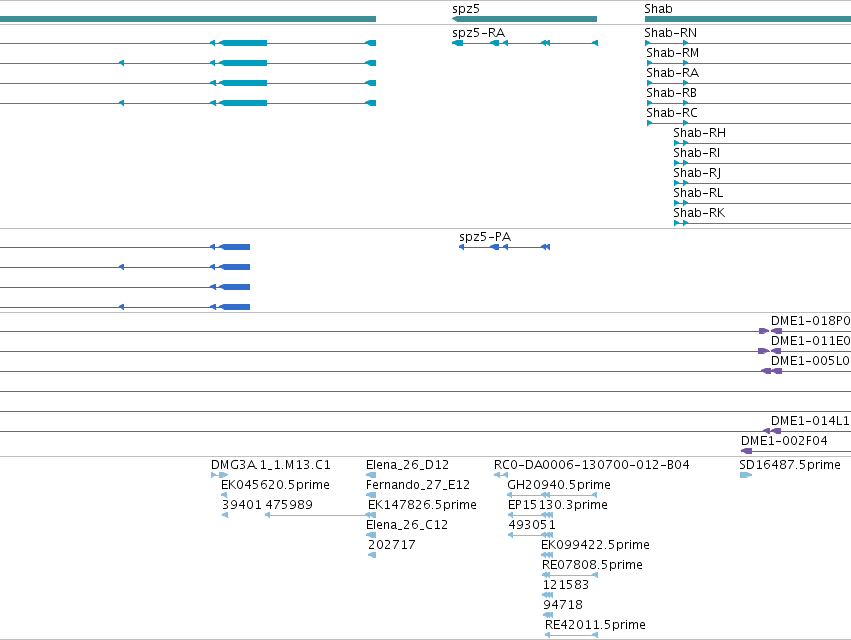Select the SD16487.5prime EST label
The width and height of the screenshot is (851, 640).
pyautogui.click(x=790, y=465)
